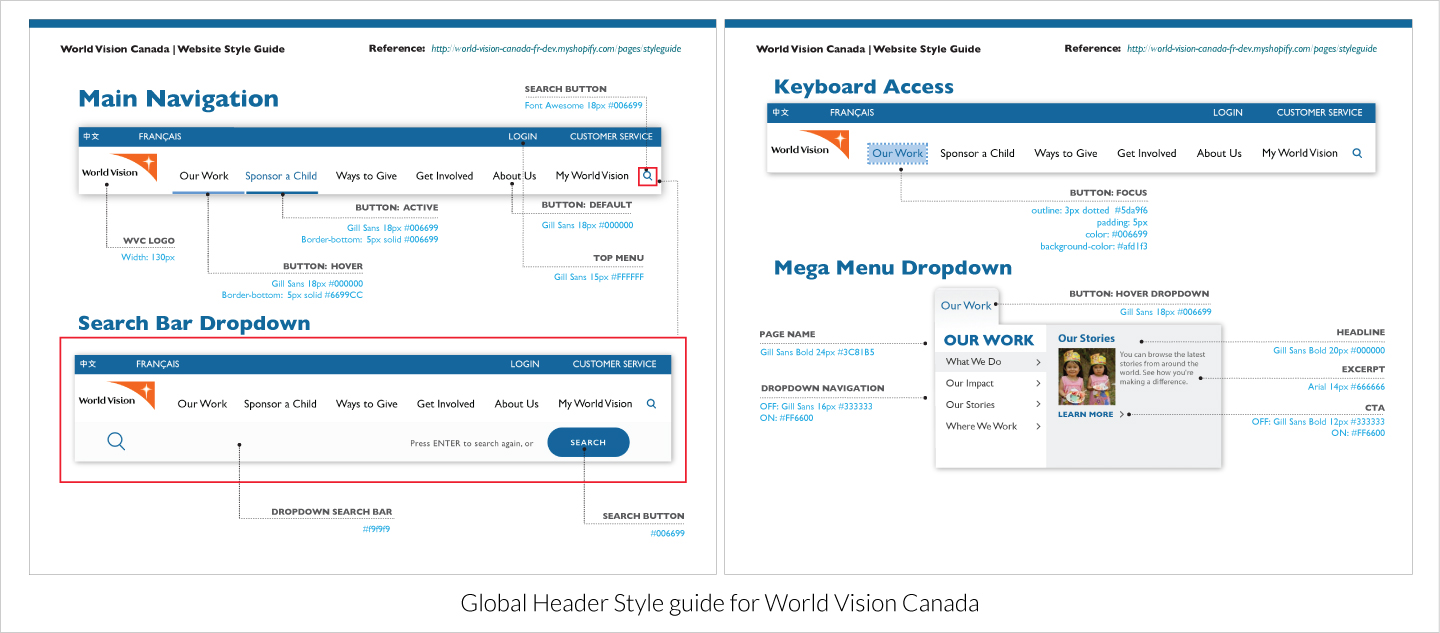Screen dimensions: 1440x633
Task: Click the LEARN MORE link in mega menu
Action: pos(1085,414)
